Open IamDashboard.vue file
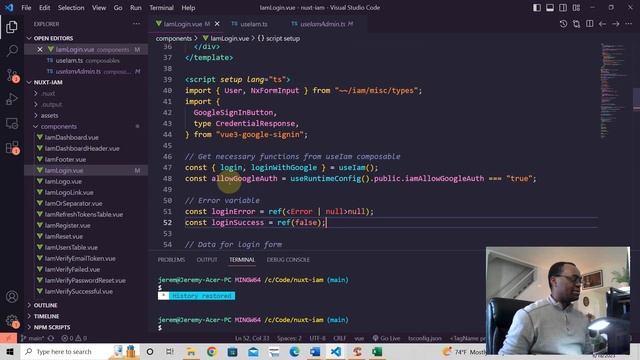640x360 pixels. pos(71,138)
